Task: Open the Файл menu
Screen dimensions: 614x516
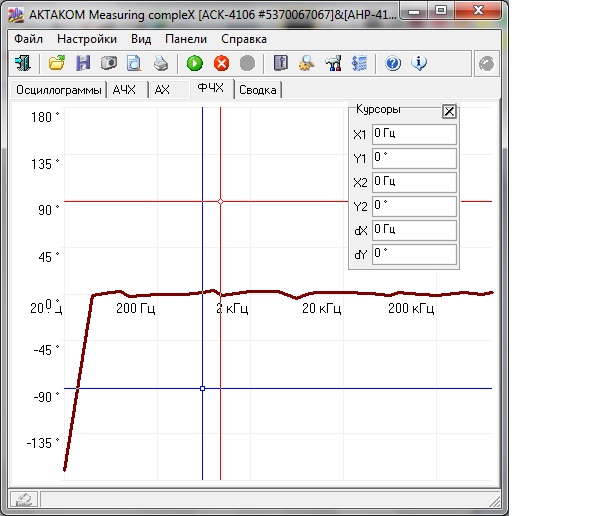Action: point(28,39)
